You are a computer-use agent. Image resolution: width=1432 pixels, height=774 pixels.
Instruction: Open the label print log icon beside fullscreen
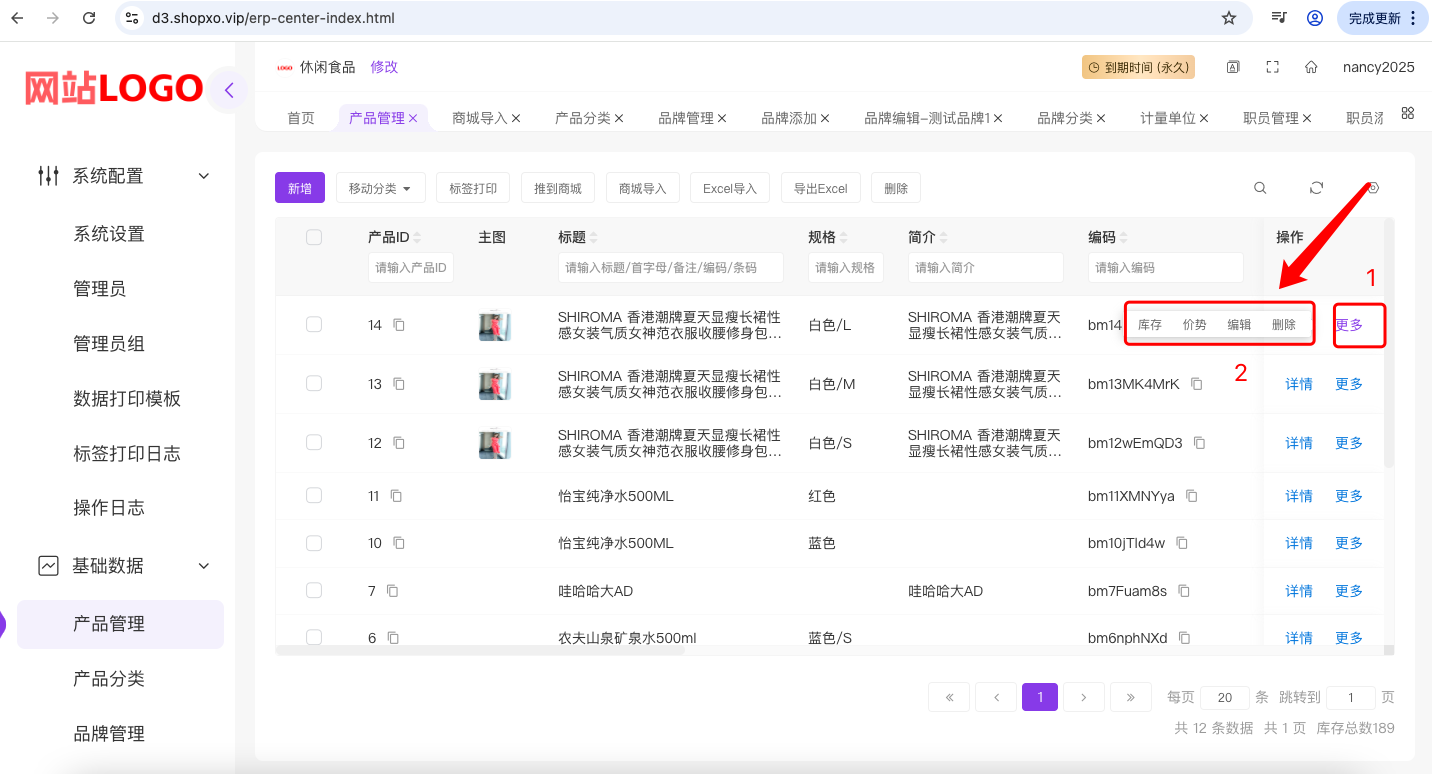[x=1233, y=66]
